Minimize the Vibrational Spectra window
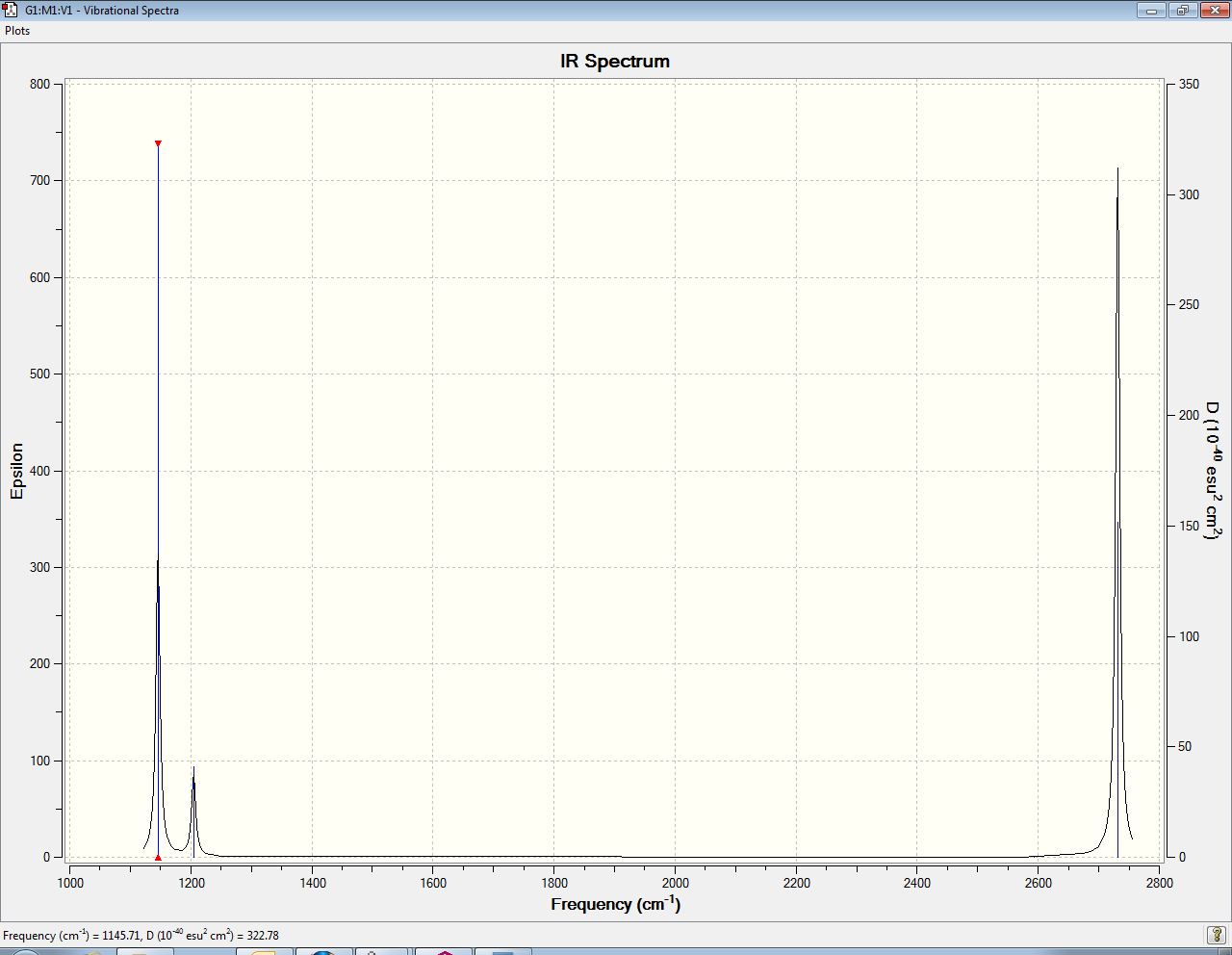 pos(1151,10)
